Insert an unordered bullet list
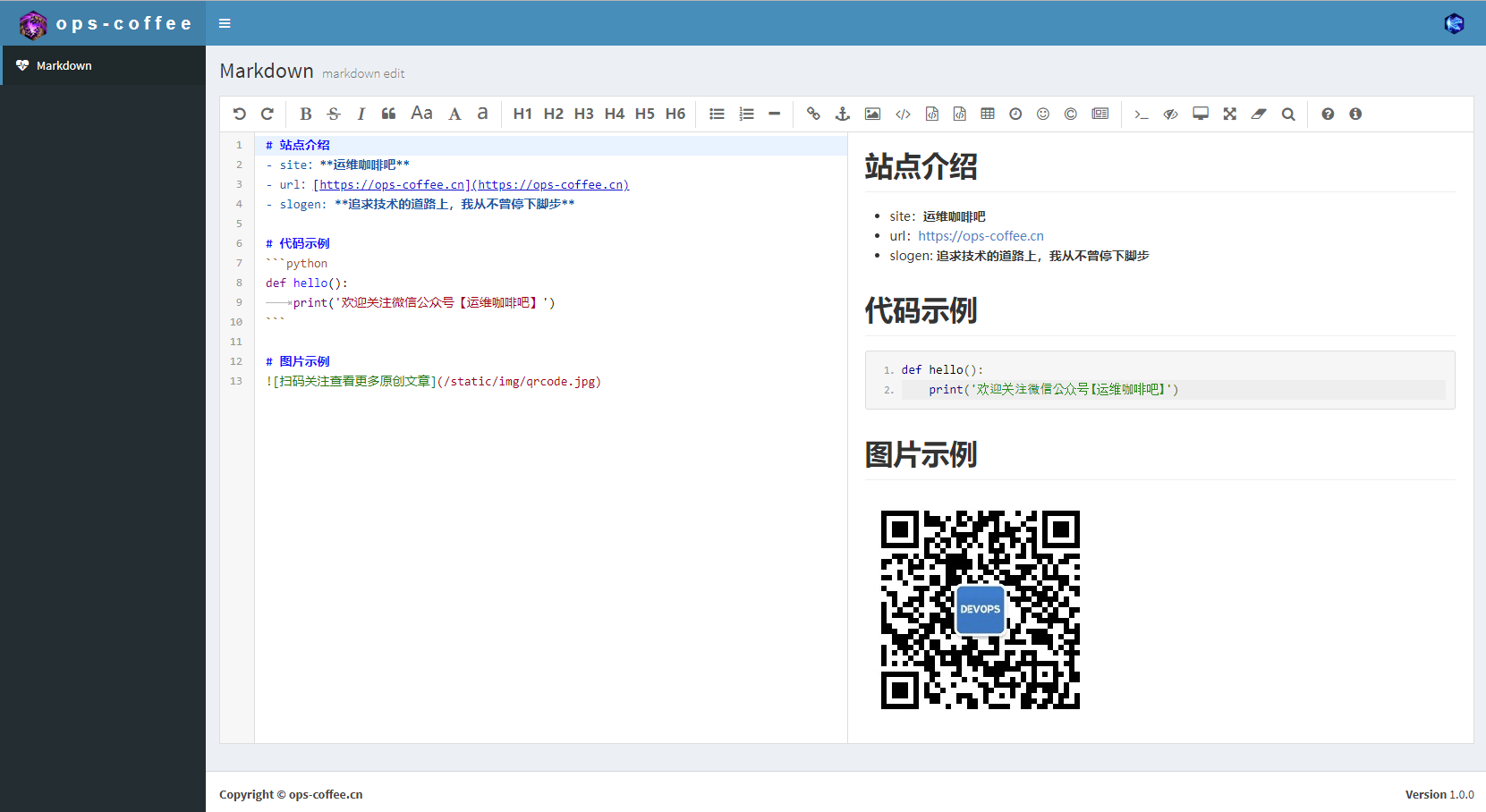 click(x=717, y=114)
